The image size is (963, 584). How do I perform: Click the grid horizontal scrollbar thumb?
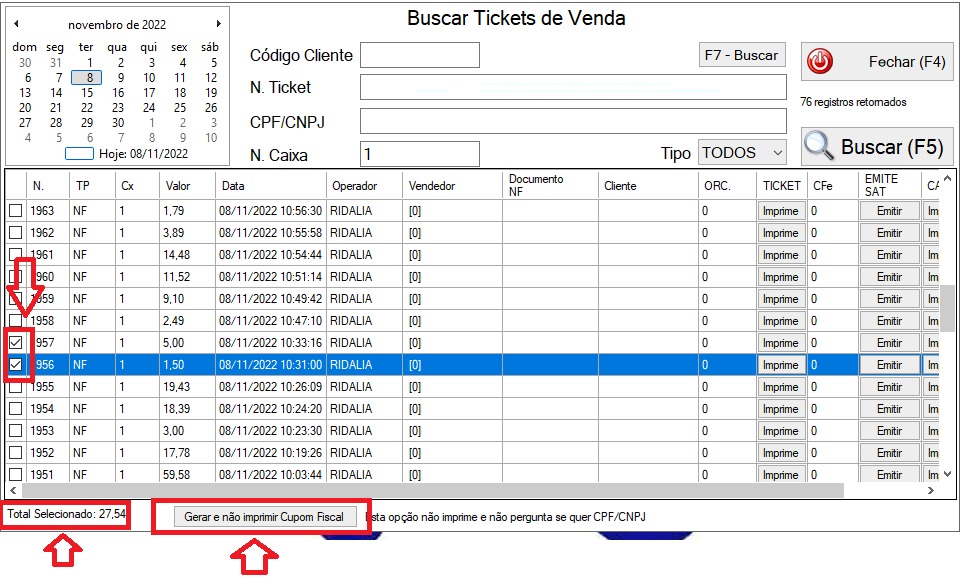point(433,490)
